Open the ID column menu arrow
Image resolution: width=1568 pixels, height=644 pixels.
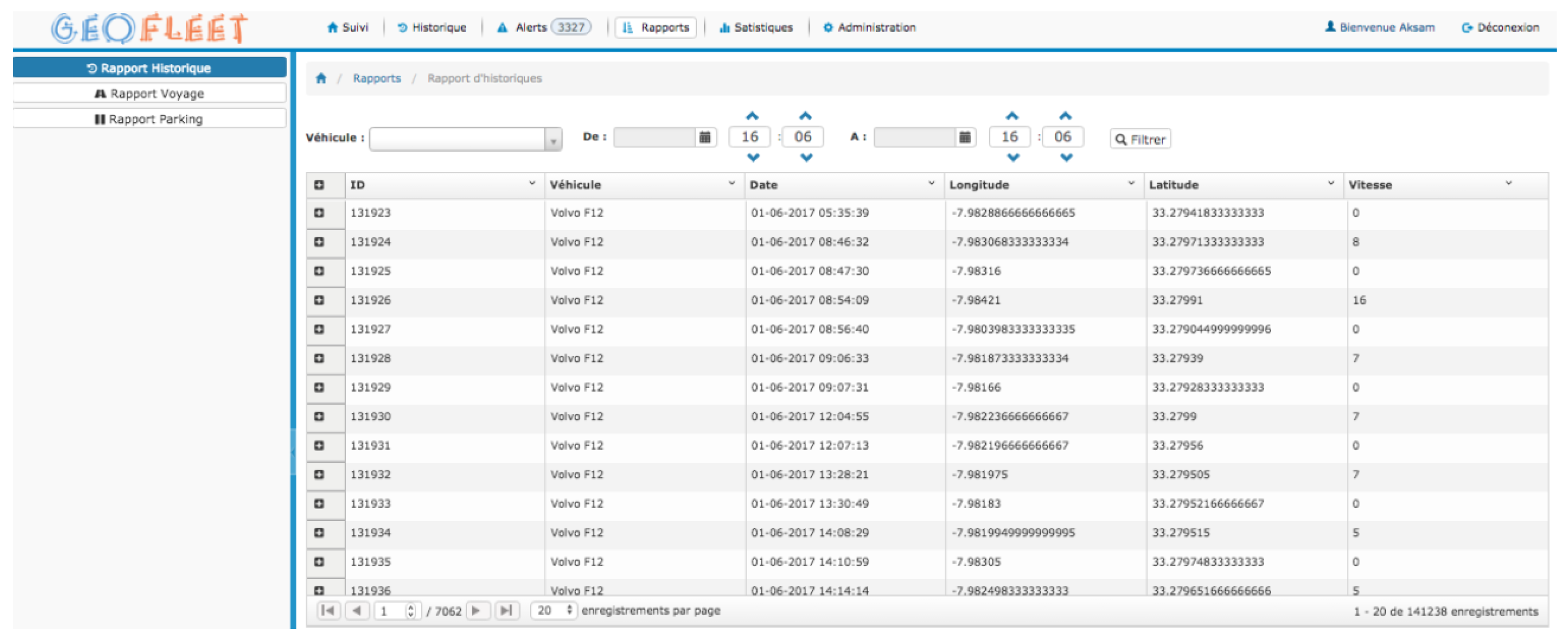pyautogui.click(x=532, y=183)
